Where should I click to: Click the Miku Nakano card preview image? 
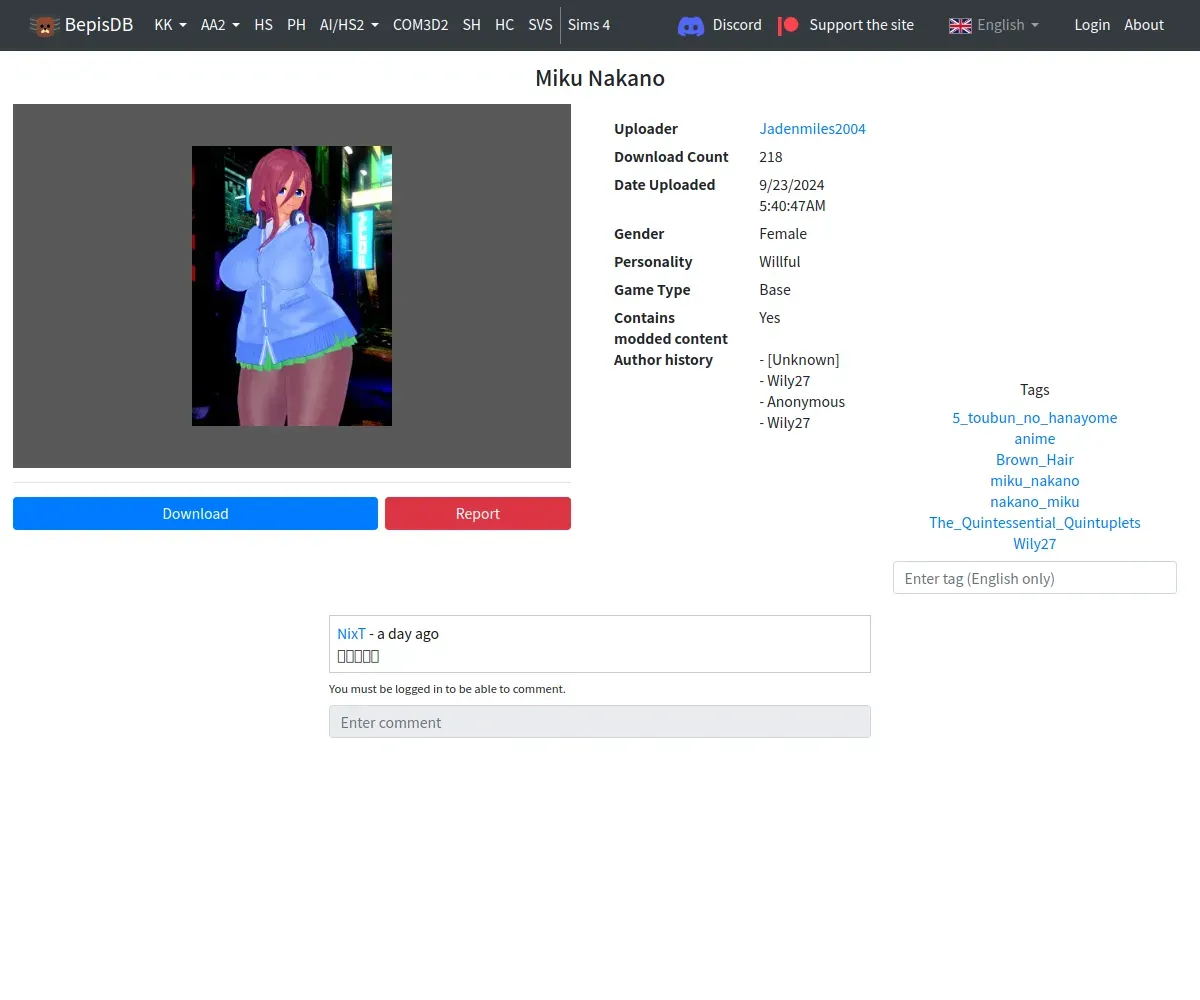click(292, 286)
